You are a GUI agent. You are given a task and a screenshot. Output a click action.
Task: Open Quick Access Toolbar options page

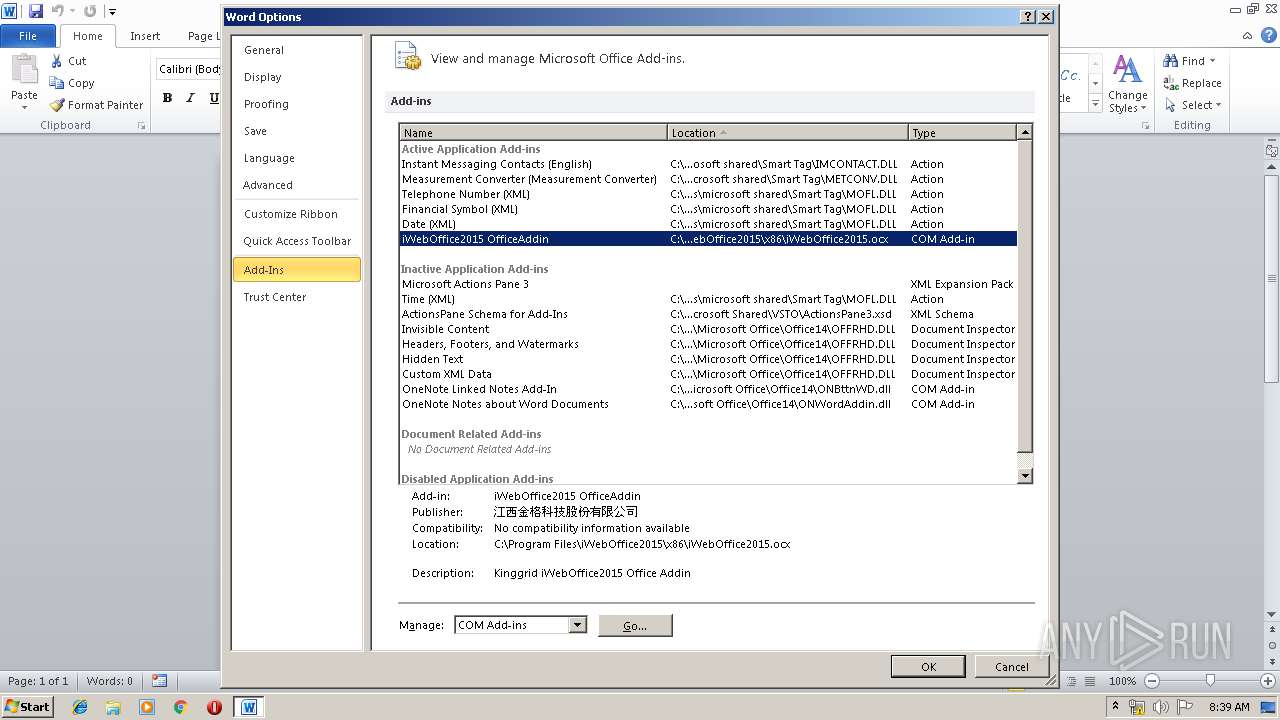pos(296,241)
